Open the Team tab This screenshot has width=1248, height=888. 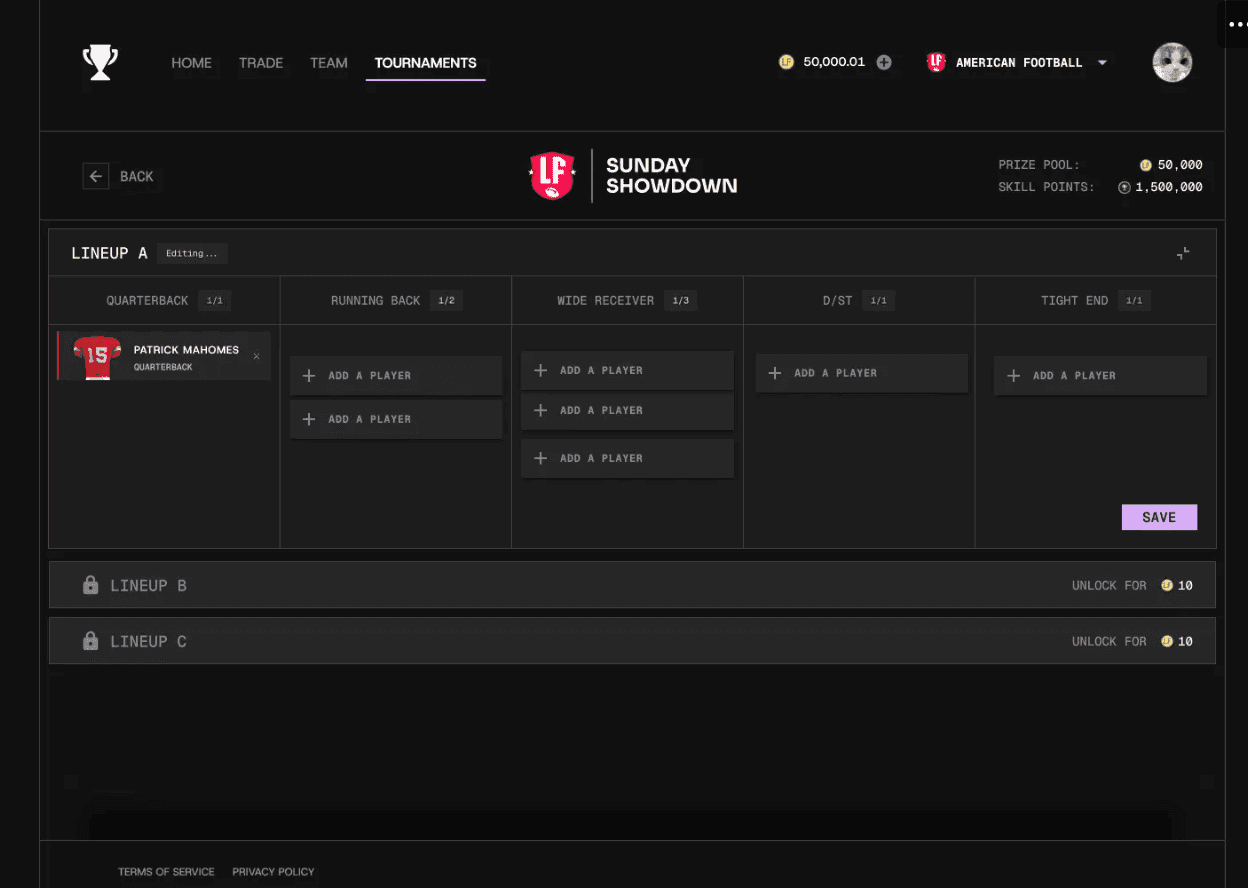pos(328,62)
